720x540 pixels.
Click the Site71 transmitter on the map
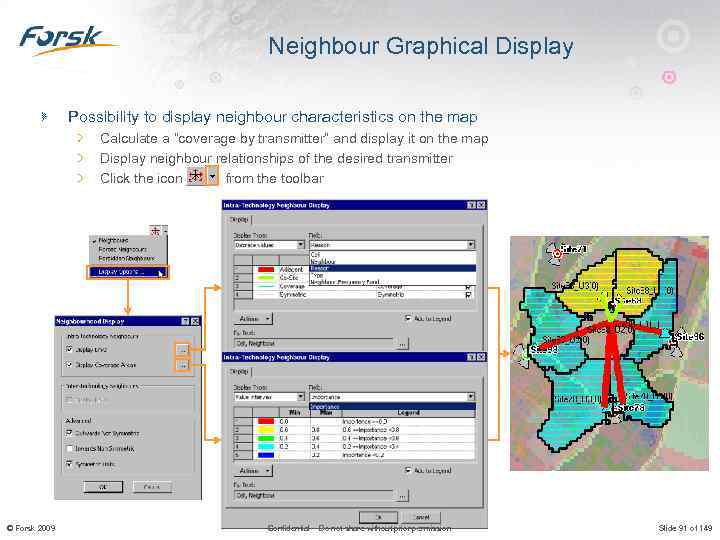coord(557,253)
